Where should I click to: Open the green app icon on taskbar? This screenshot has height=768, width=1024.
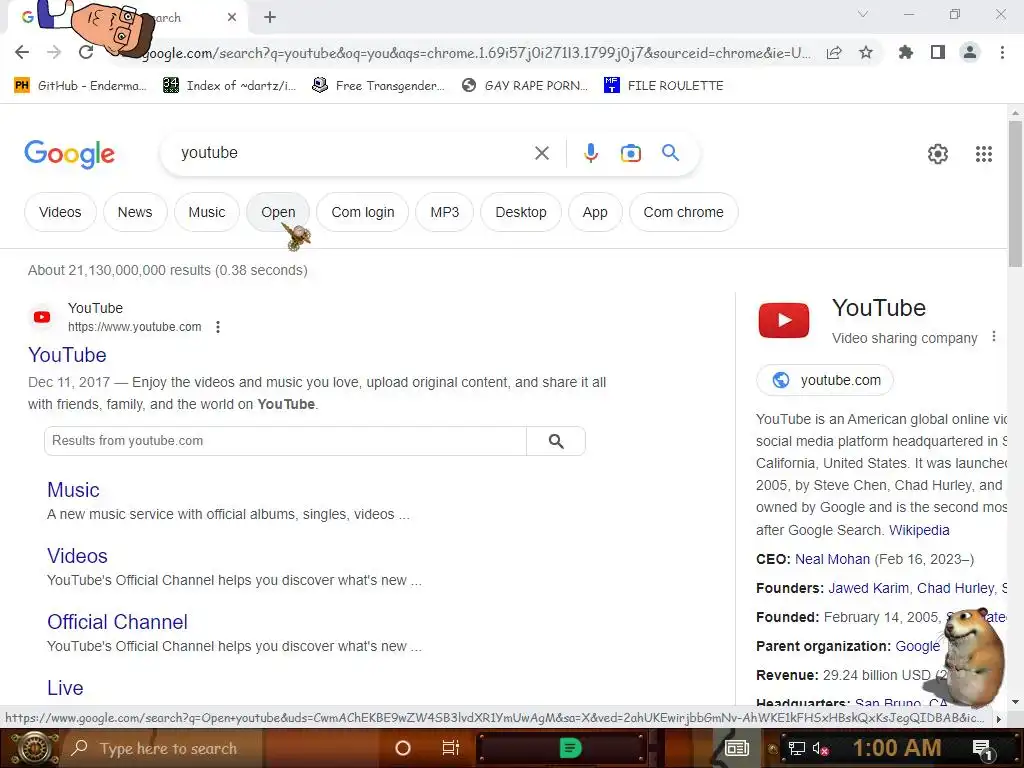coord(569,748)
